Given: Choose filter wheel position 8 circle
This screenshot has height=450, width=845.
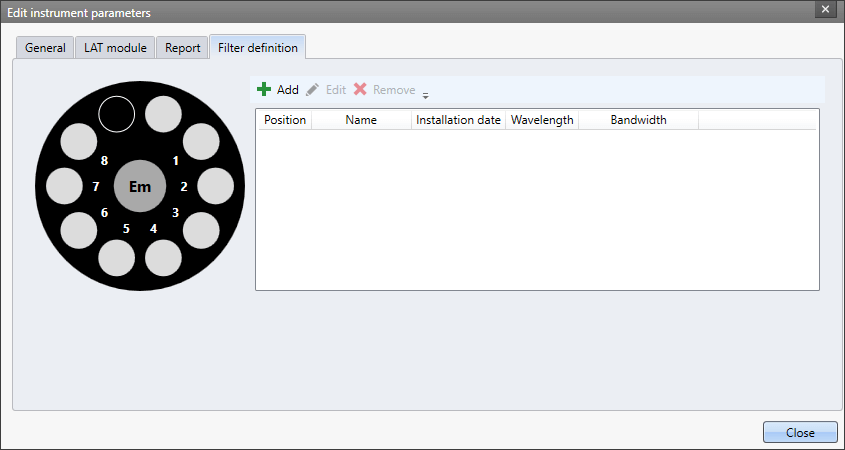Looking at the screenshot, I should click(79, 142).
